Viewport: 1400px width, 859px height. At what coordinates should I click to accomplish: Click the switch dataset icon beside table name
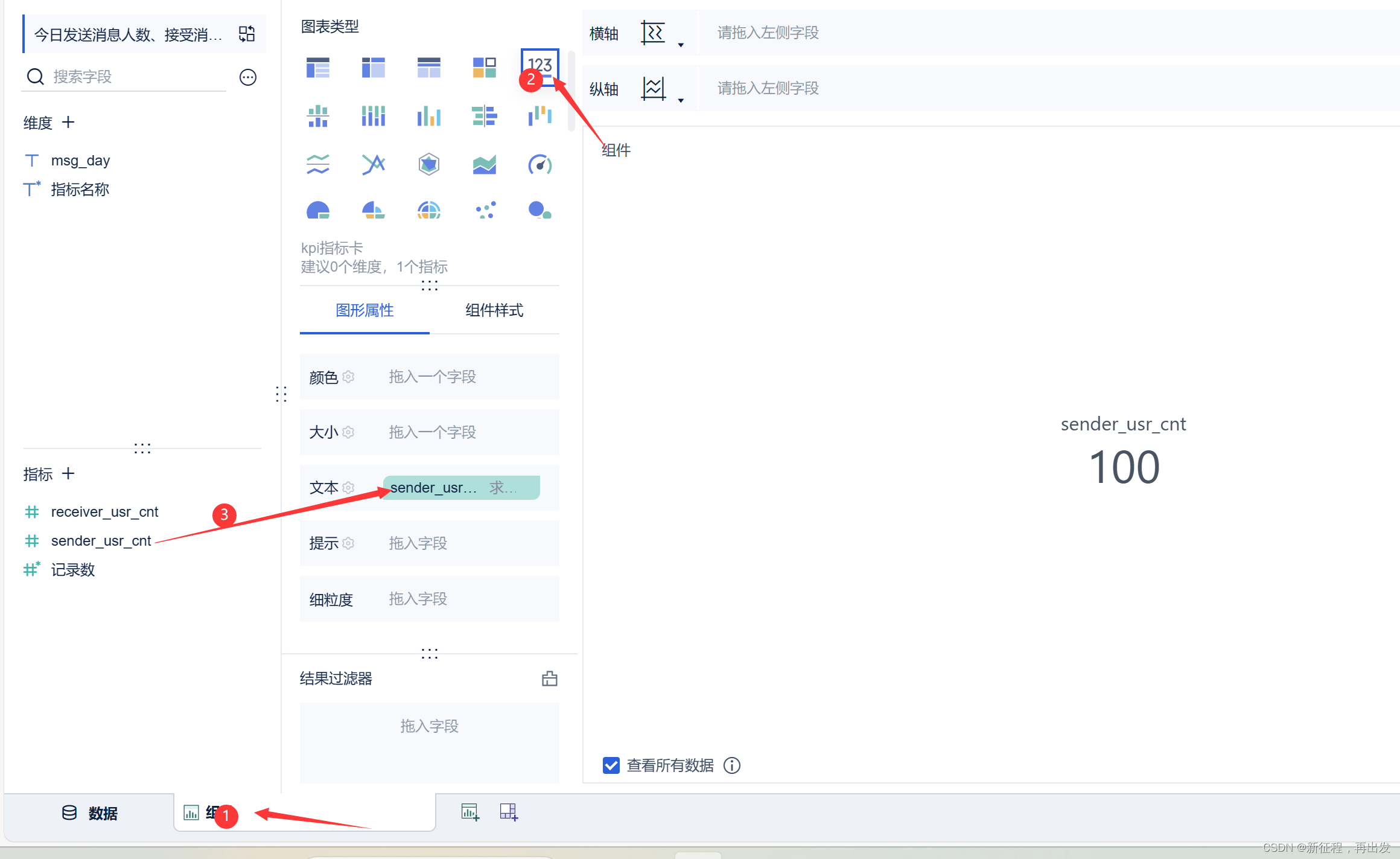coord(247,34)
